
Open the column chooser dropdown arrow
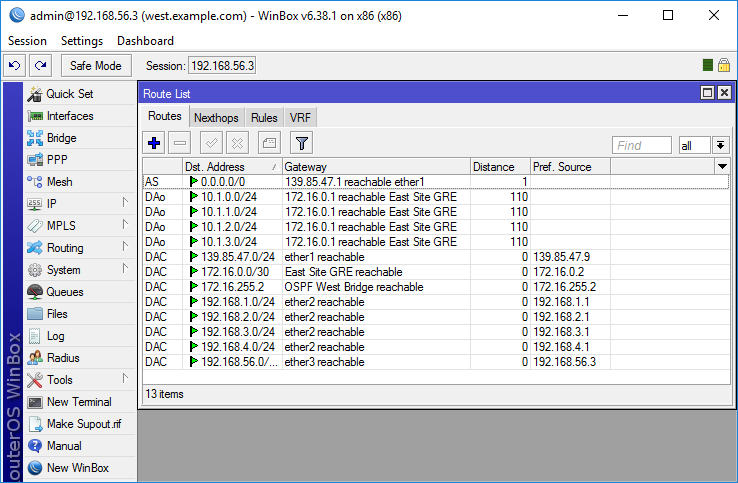click(x=722, y=166)
